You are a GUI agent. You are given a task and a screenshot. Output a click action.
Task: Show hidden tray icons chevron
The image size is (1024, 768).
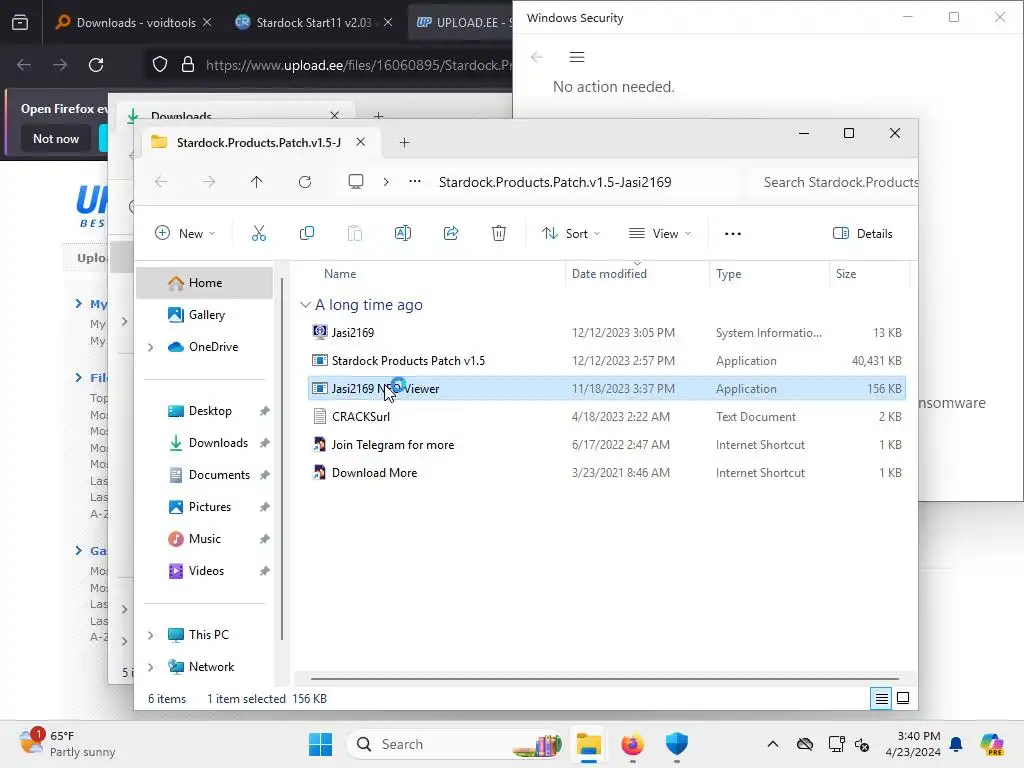[773, 744]
